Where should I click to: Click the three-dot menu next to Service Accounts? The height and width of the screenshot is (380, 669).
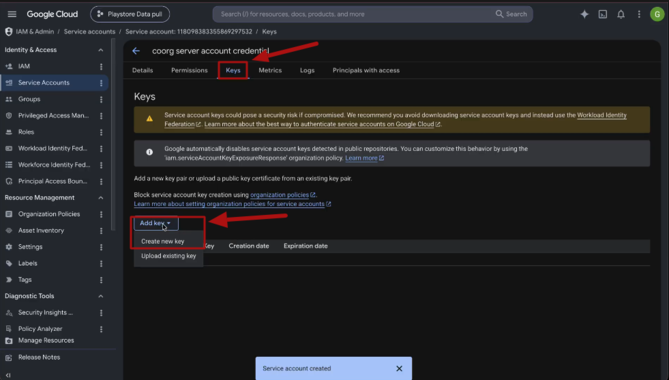[x=101, y=83]
